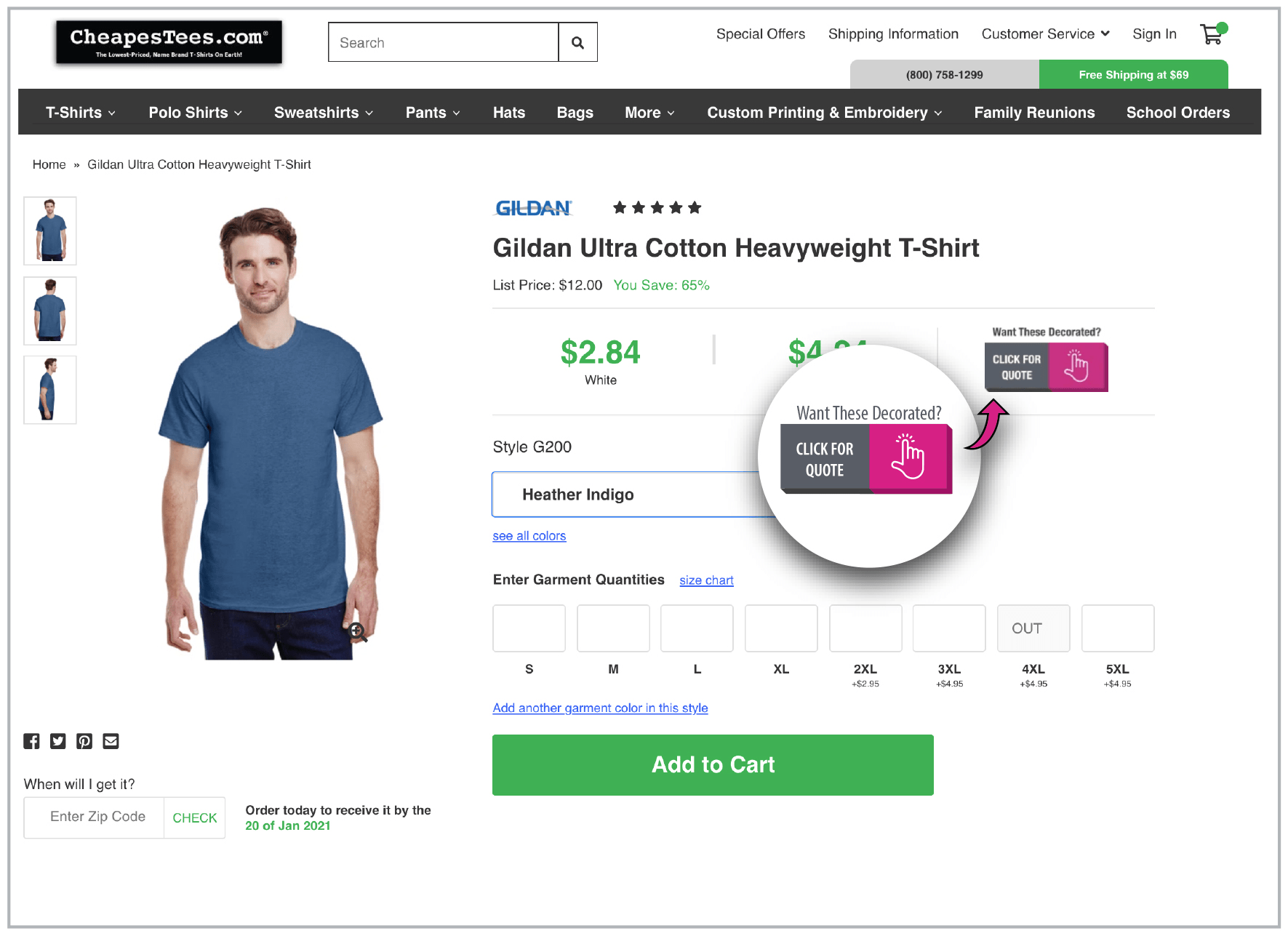Share product via email icon
Screen dimensions: 1288x936
tap(111, 741)
